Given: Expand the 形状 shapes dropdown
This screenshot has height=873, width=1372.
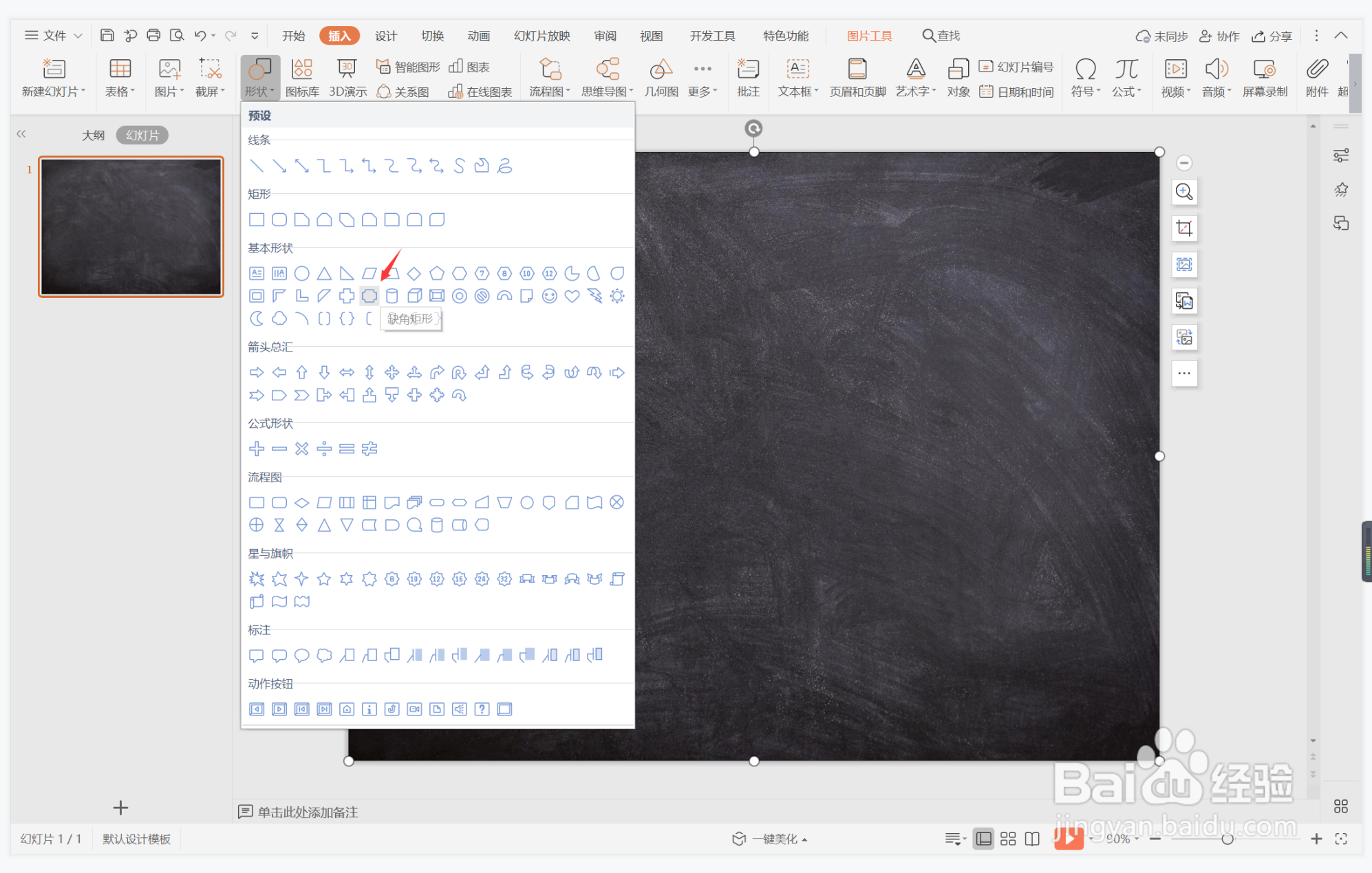Looking at the screenshot, I should [x=259, y=78].
